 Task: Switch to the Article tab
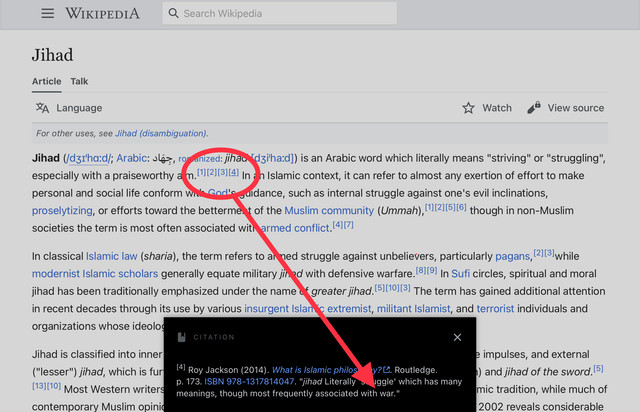click(47, 81)
